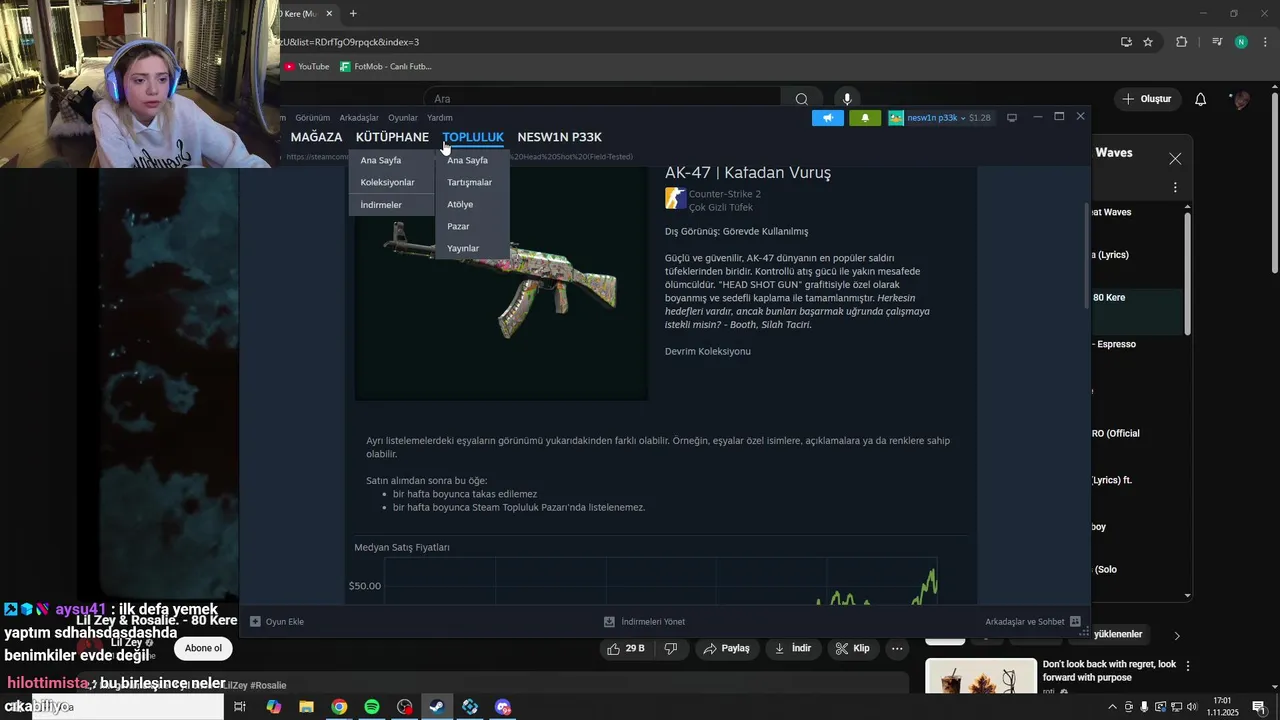Select Pazar in community submenu
The height and width of the screenshot is (720, 1280).
pyautogui.click(x=458, y=226)
